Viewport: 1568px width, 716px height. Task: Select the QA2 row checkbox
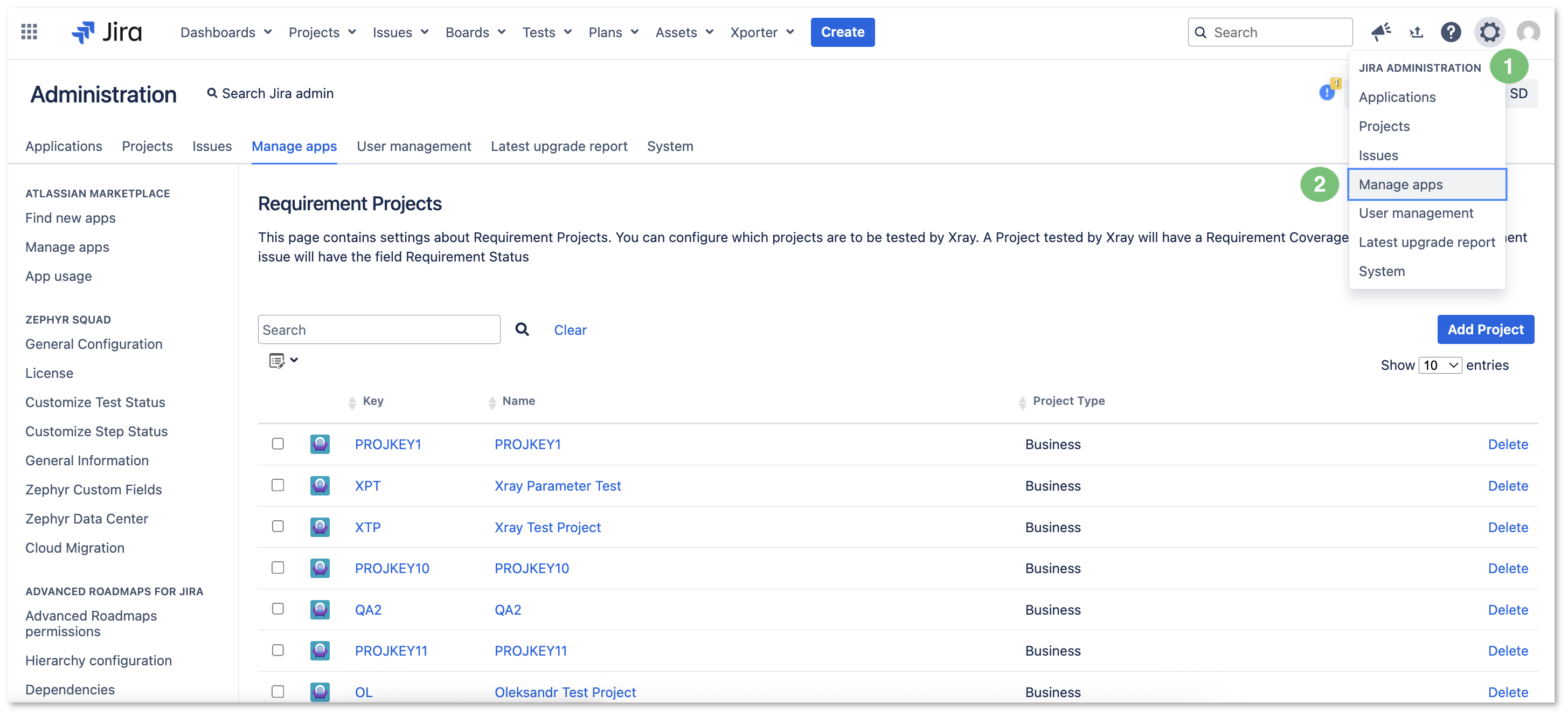point(277,609)
